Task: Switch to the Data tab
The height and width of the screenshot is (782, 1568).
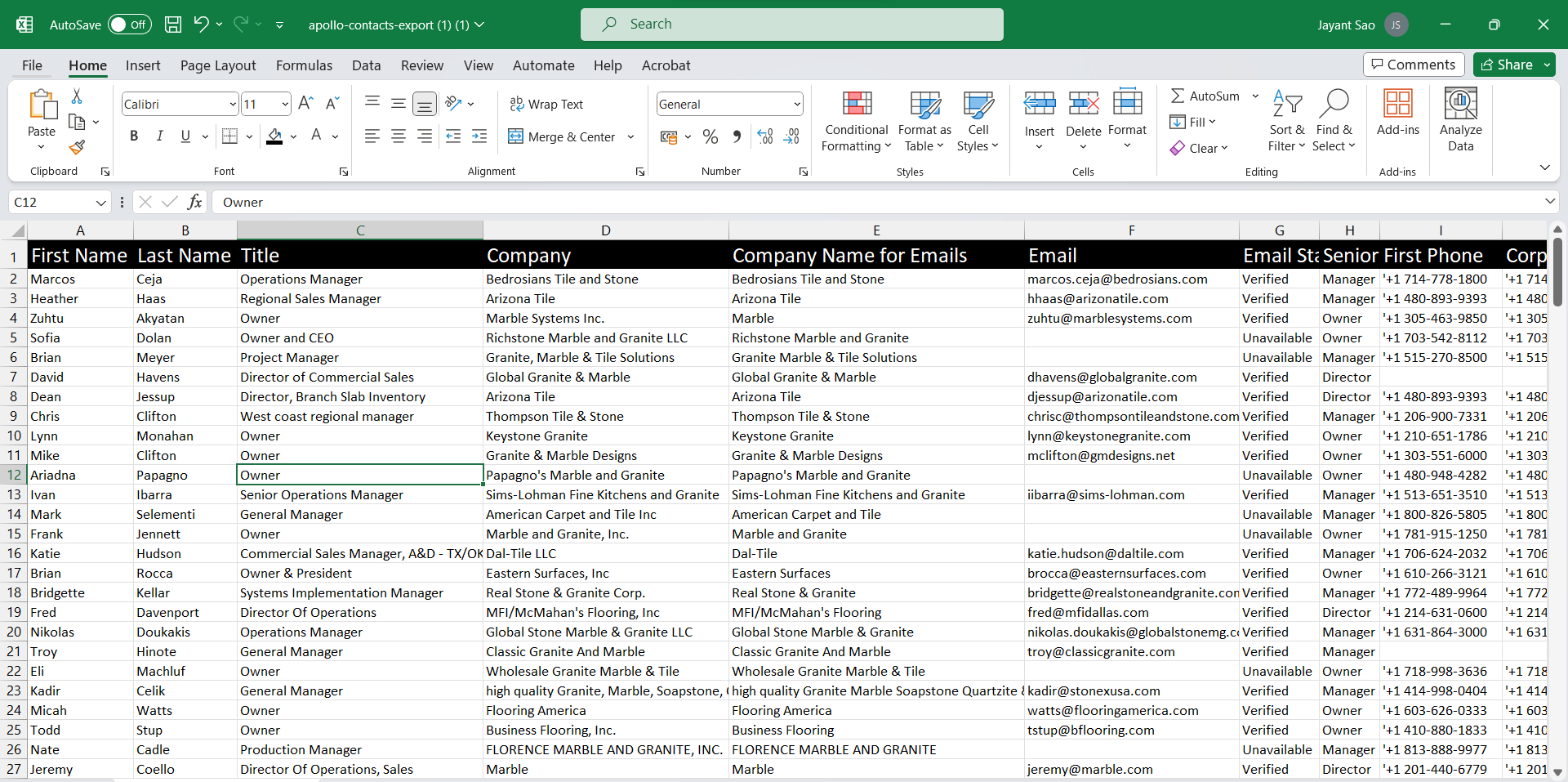Action: point(366,65)
